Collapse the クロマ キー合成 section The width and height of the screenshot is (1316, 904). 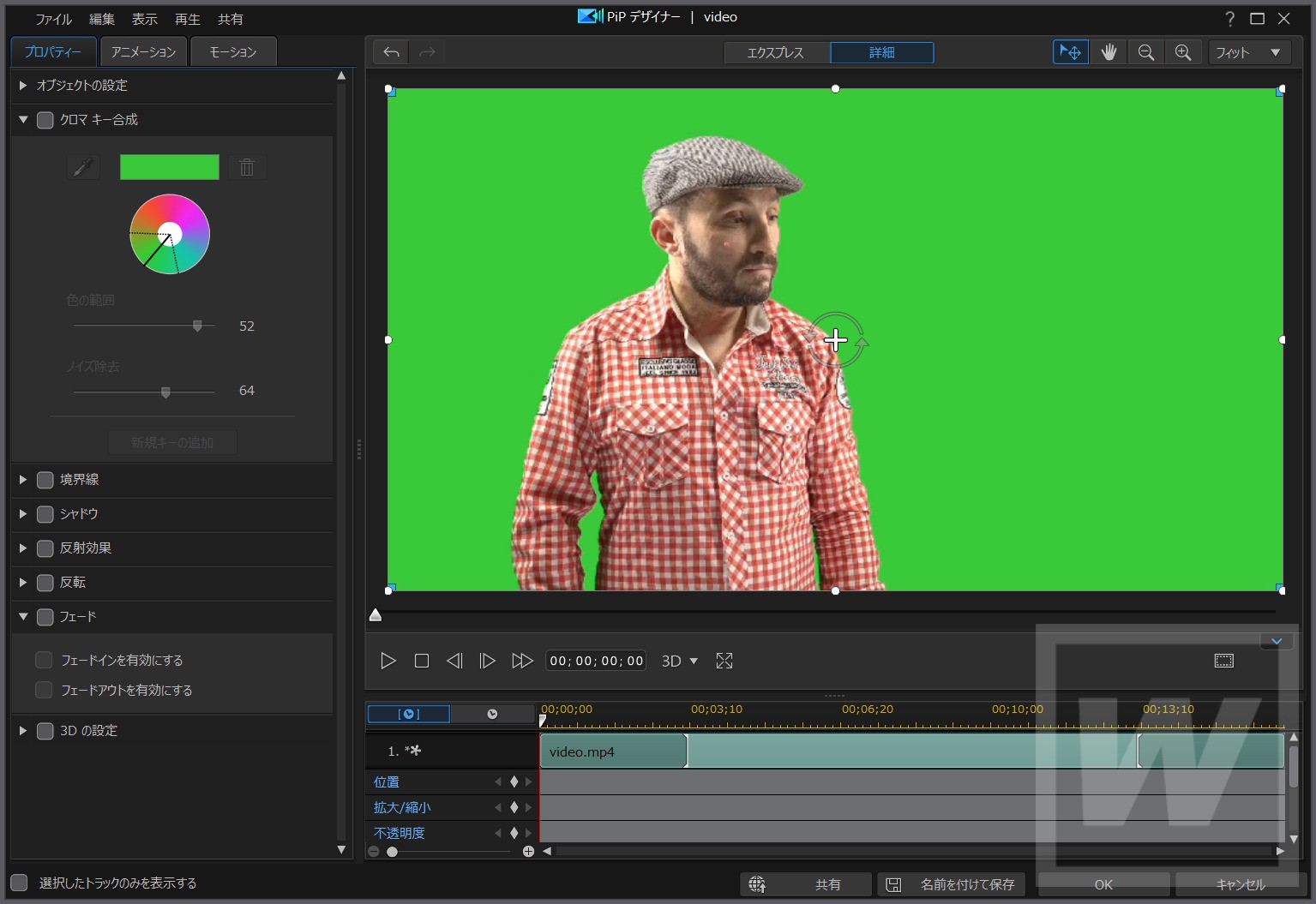(23, 120)
